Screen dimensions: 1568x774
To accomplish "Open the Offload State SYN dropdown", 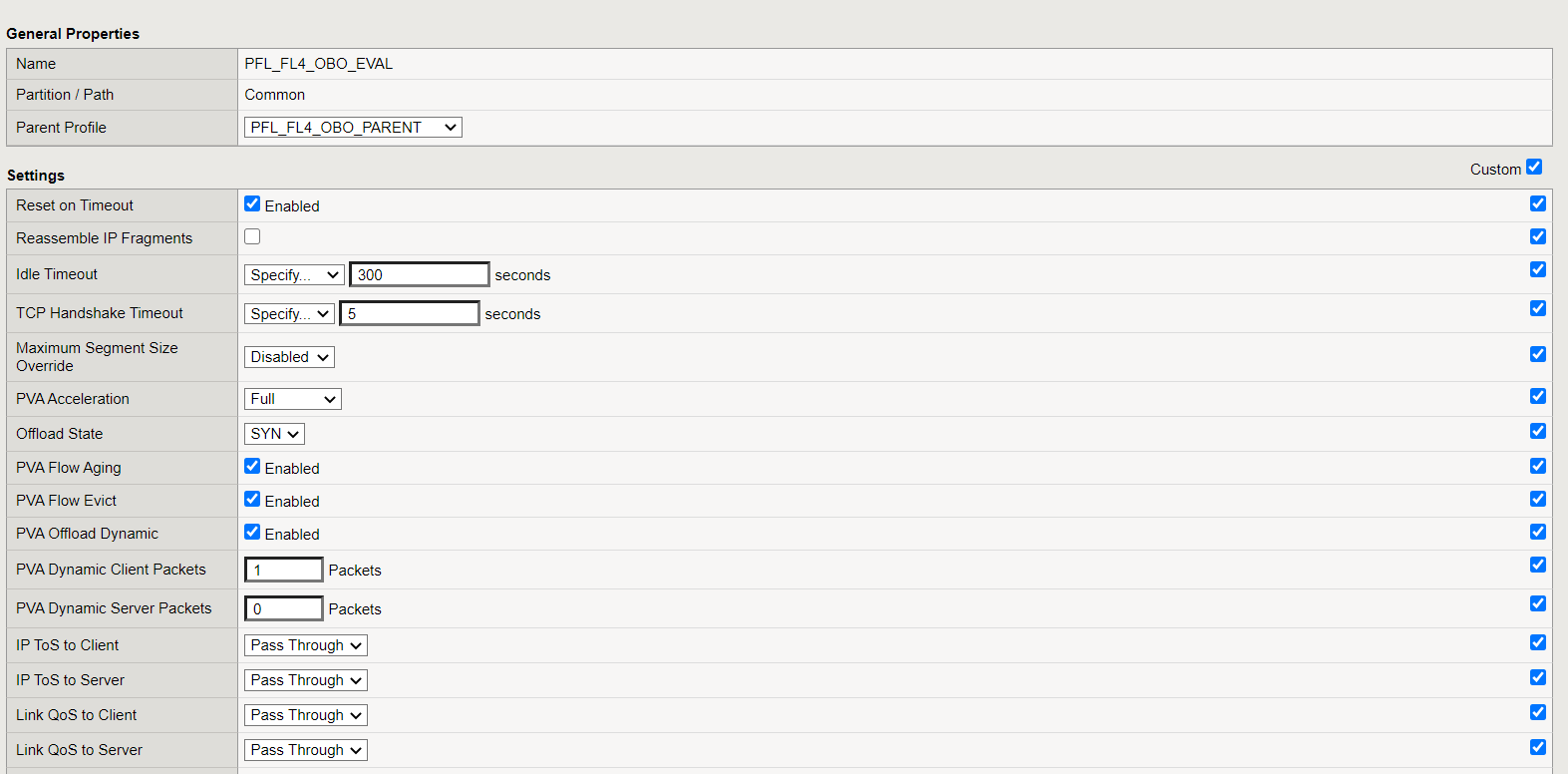I will coord(274,434).
